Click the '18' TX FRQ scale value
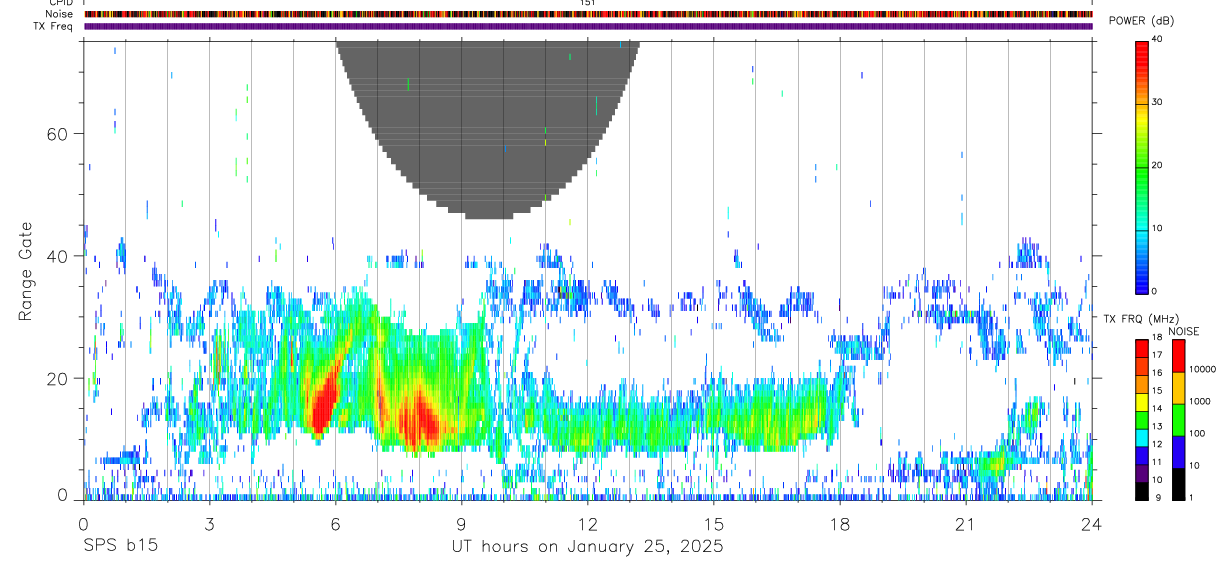Viewport: 1228px width, 567px height. pos(1157,339)
